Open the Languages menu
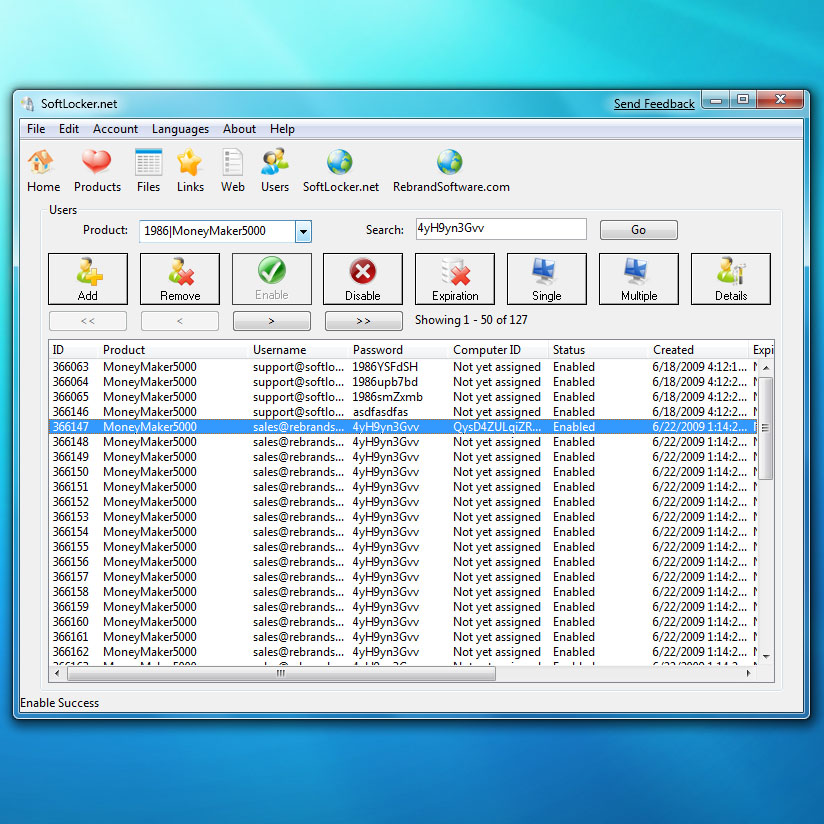 point(180,129)
